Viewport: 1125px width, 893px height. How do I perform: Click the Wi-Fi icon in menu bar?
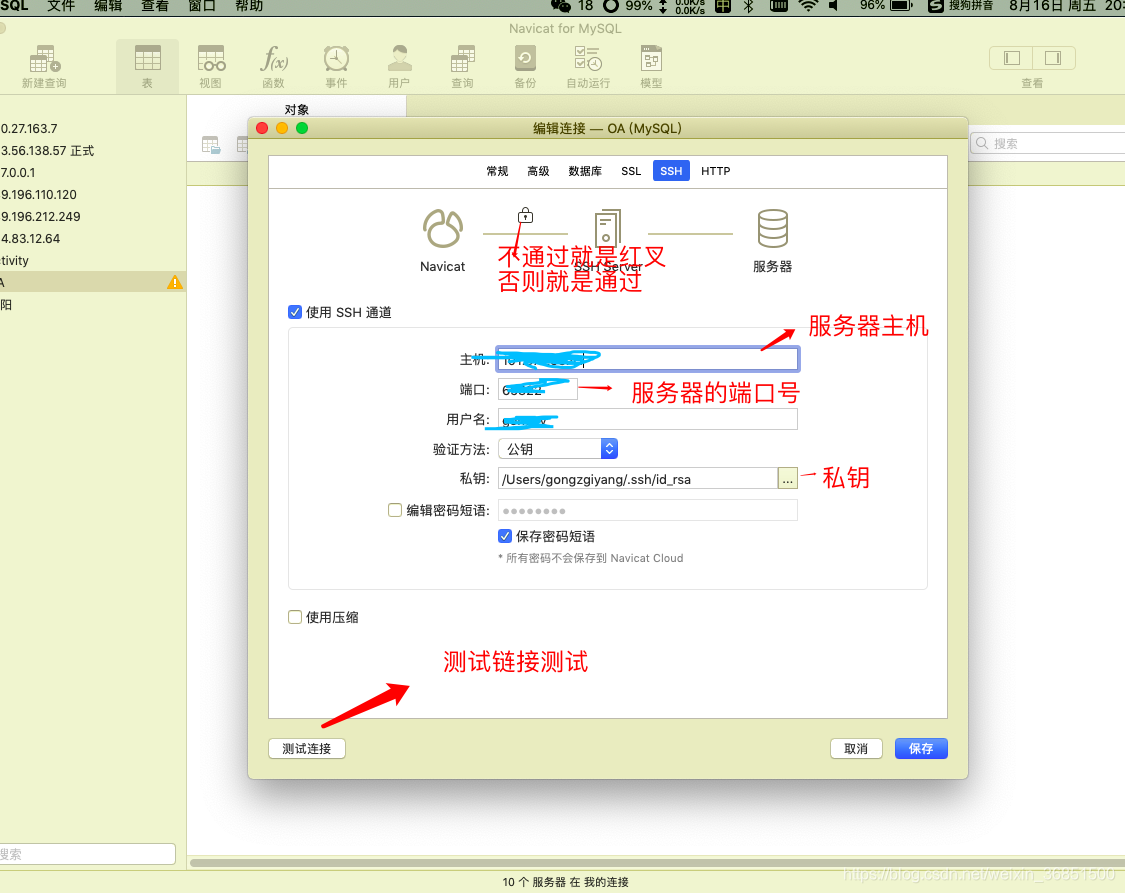tap(808, 6)
